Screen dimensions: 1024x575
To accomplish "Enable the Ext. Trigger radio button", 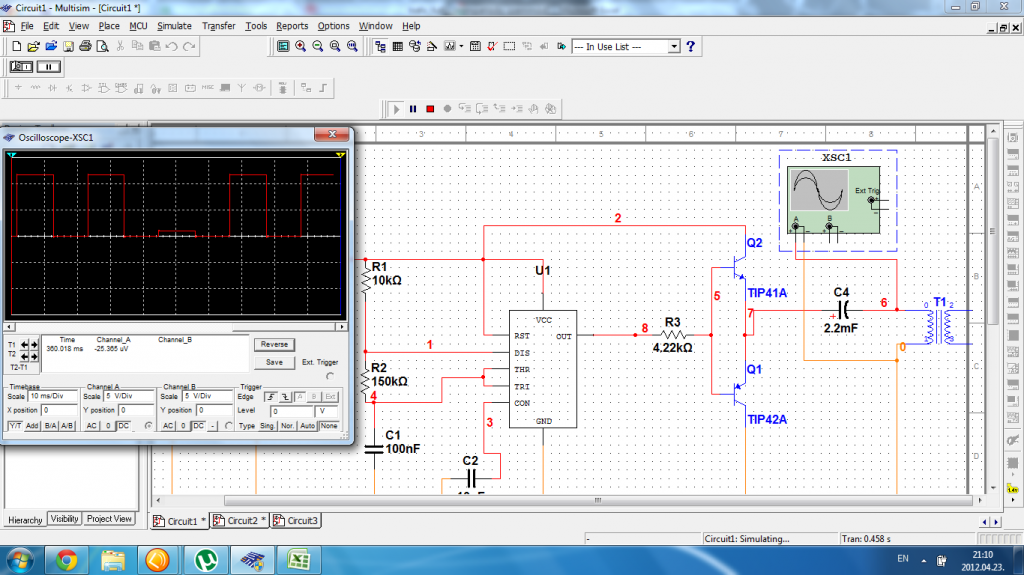I will (x=331, y=375).
